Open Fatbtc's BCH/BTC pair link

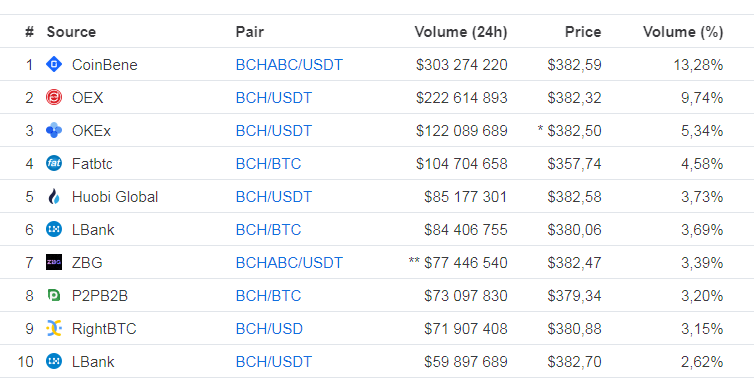coord(268,164)
